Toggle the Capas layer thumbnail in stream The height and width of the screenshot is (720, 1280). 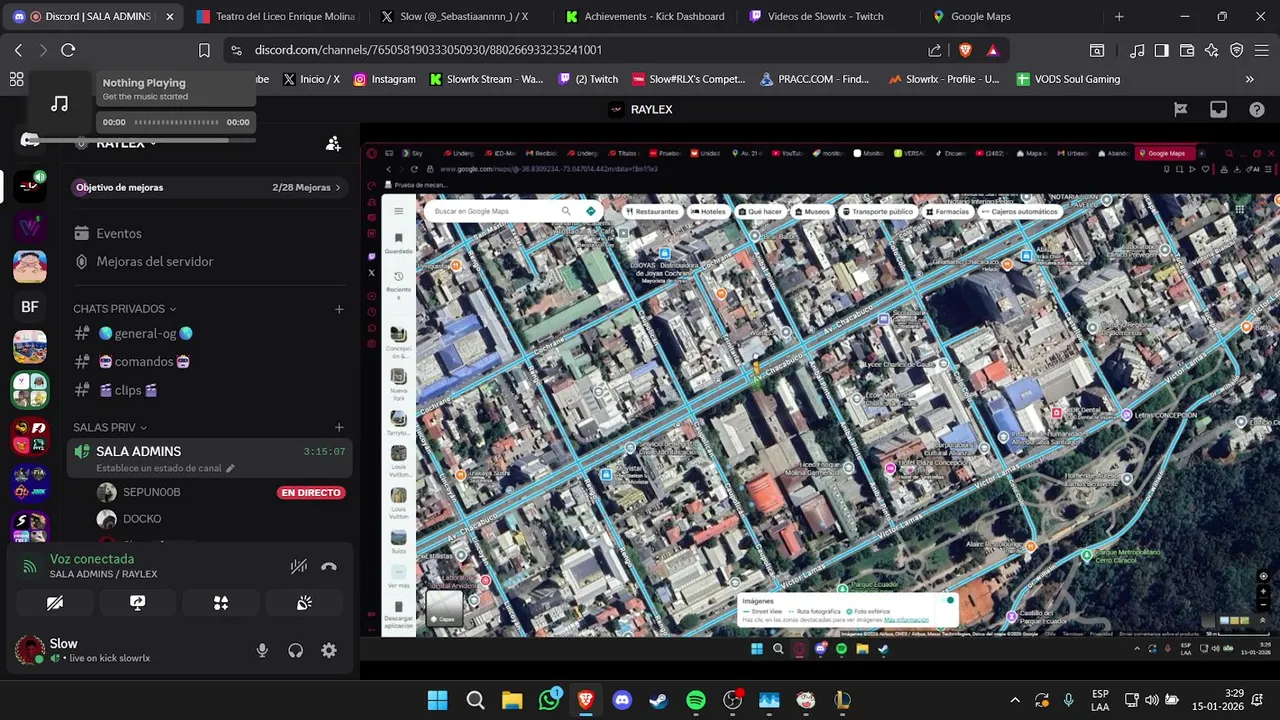click(445, 609)
